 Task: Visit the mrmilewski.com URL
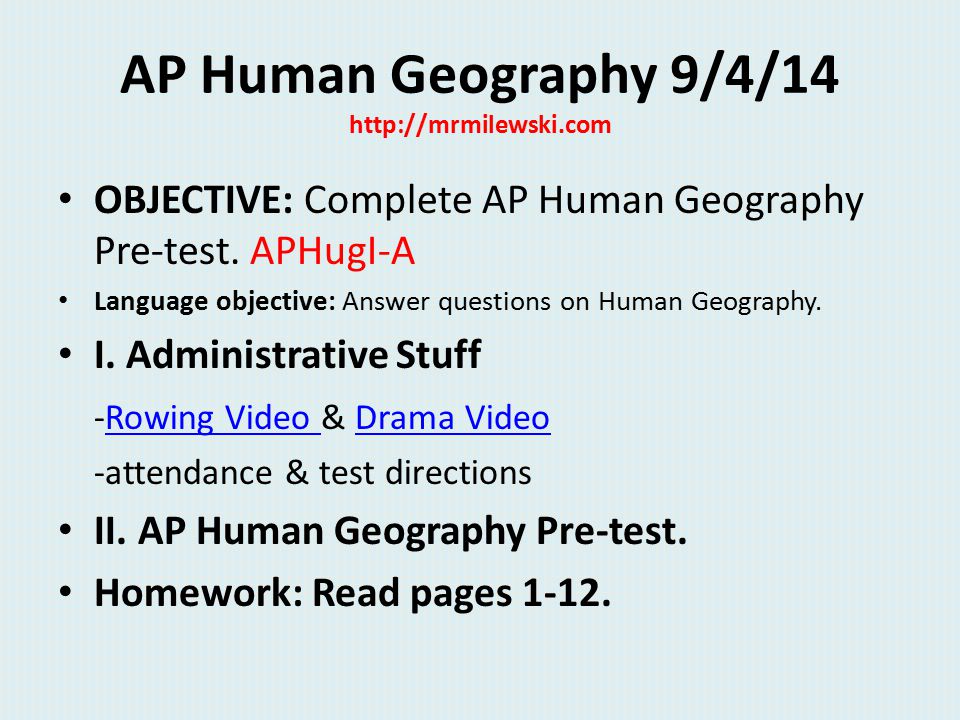coord(480,125)
